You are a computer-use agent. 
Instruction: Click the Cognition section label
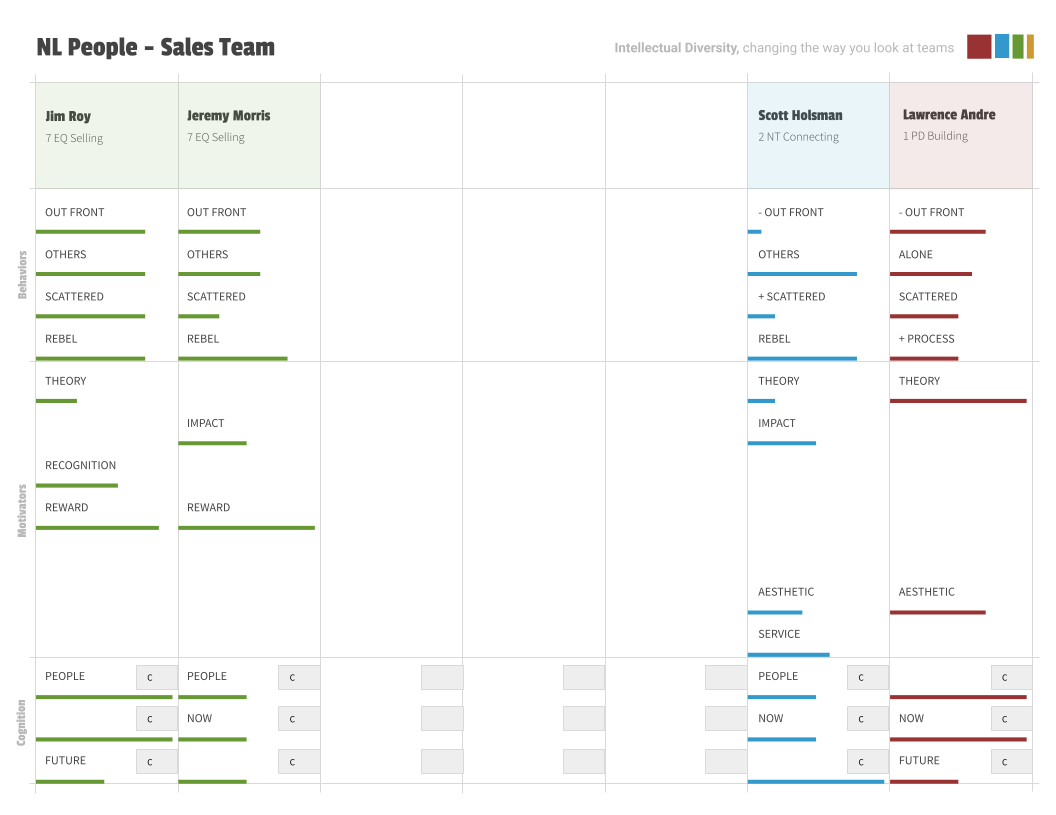22,721
